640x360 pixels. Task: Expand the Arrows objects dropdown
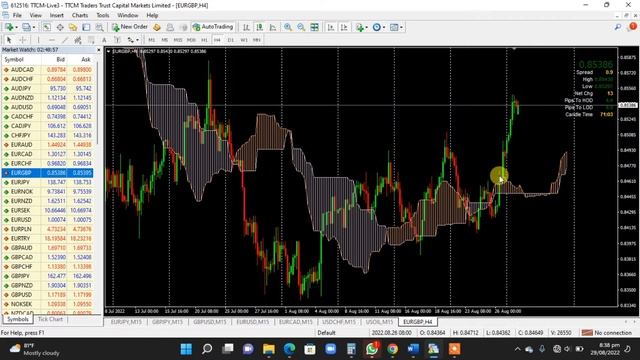point(138,40)
